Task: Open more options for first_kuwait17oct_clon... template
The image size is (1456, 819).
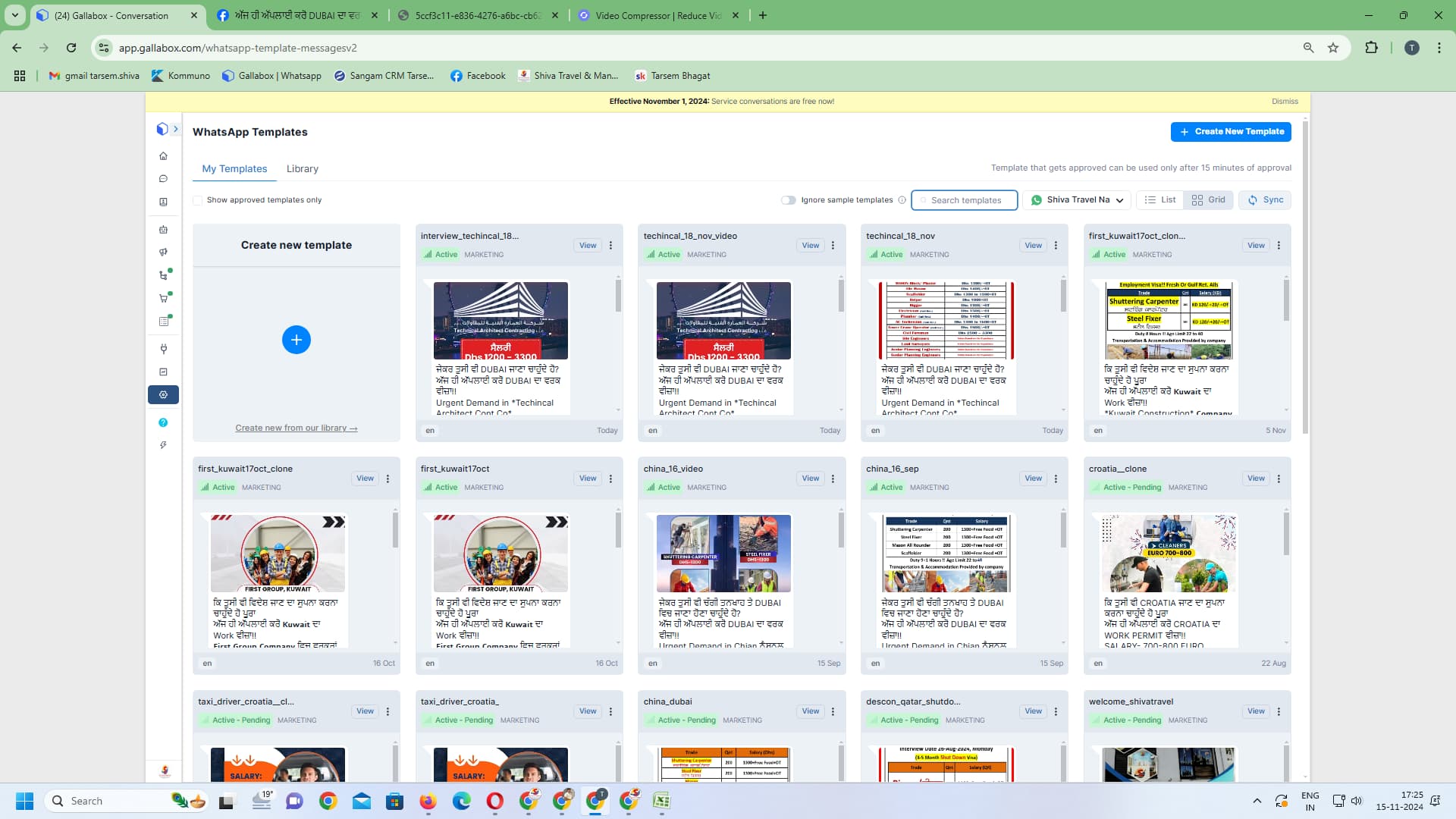Action: [x=1279, y=246]
